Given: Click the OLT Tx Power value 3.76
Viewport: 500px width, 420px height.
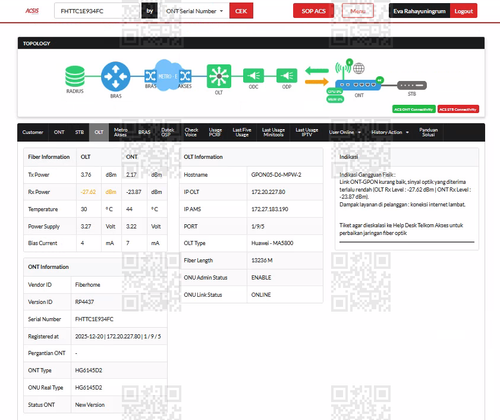Looking at the screenshot, I should pyautogui.click(x=86, y=175).
